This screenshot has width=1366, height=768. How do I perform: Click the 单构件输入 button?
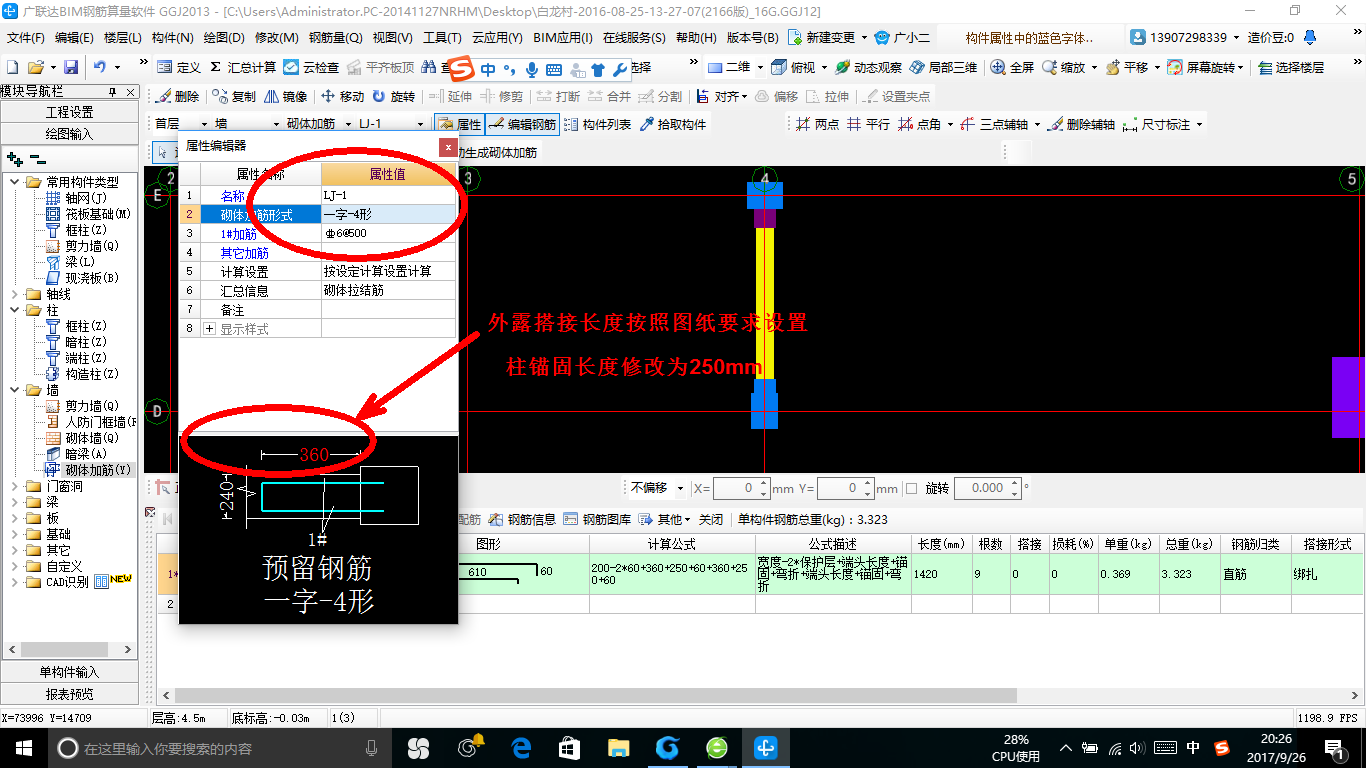69,672
